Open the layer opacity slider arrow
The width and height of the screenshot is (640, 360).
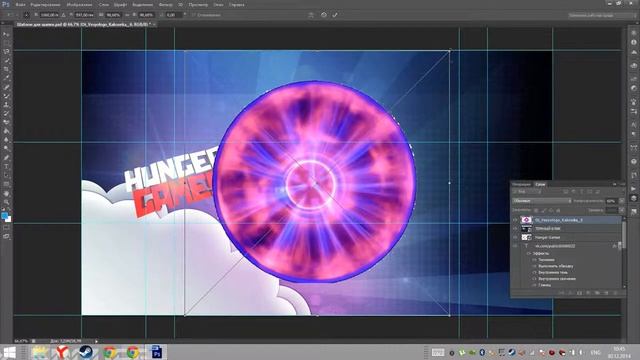(621, 201)
